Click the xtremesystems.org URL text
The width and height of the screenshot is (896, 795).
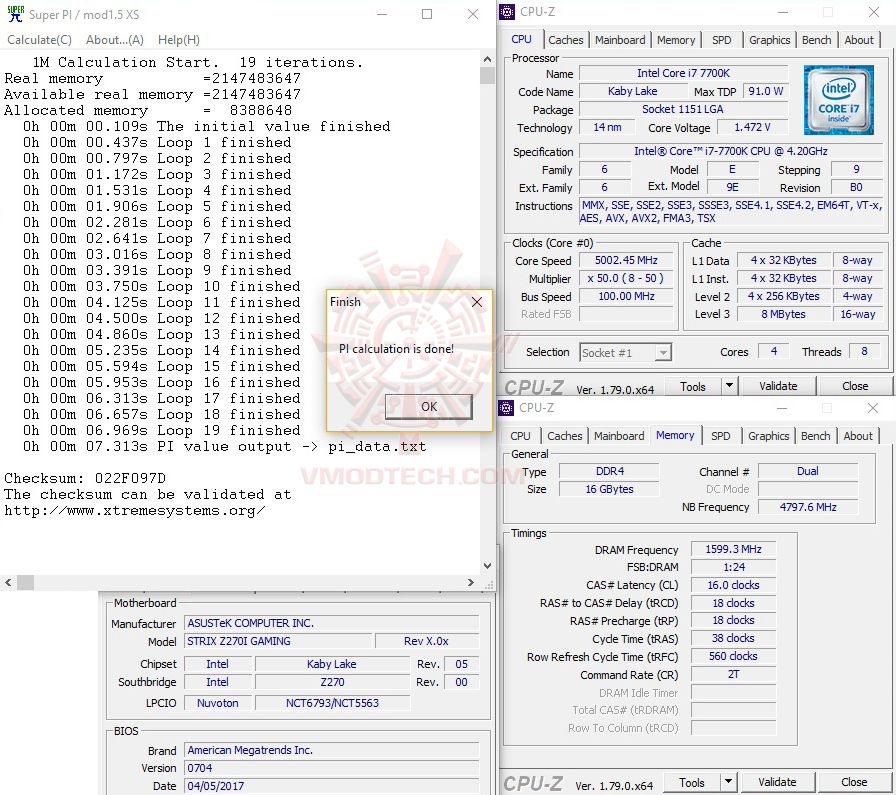(134, 510)
